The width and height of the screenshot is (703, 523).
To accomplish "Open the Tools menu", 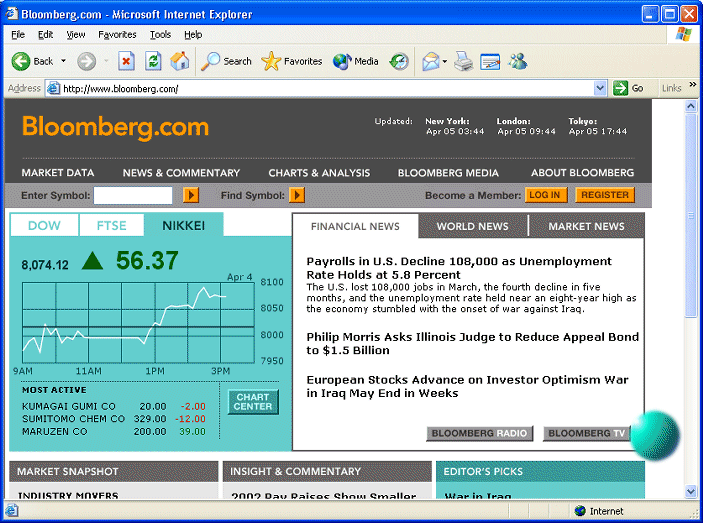I will [160, 35].
